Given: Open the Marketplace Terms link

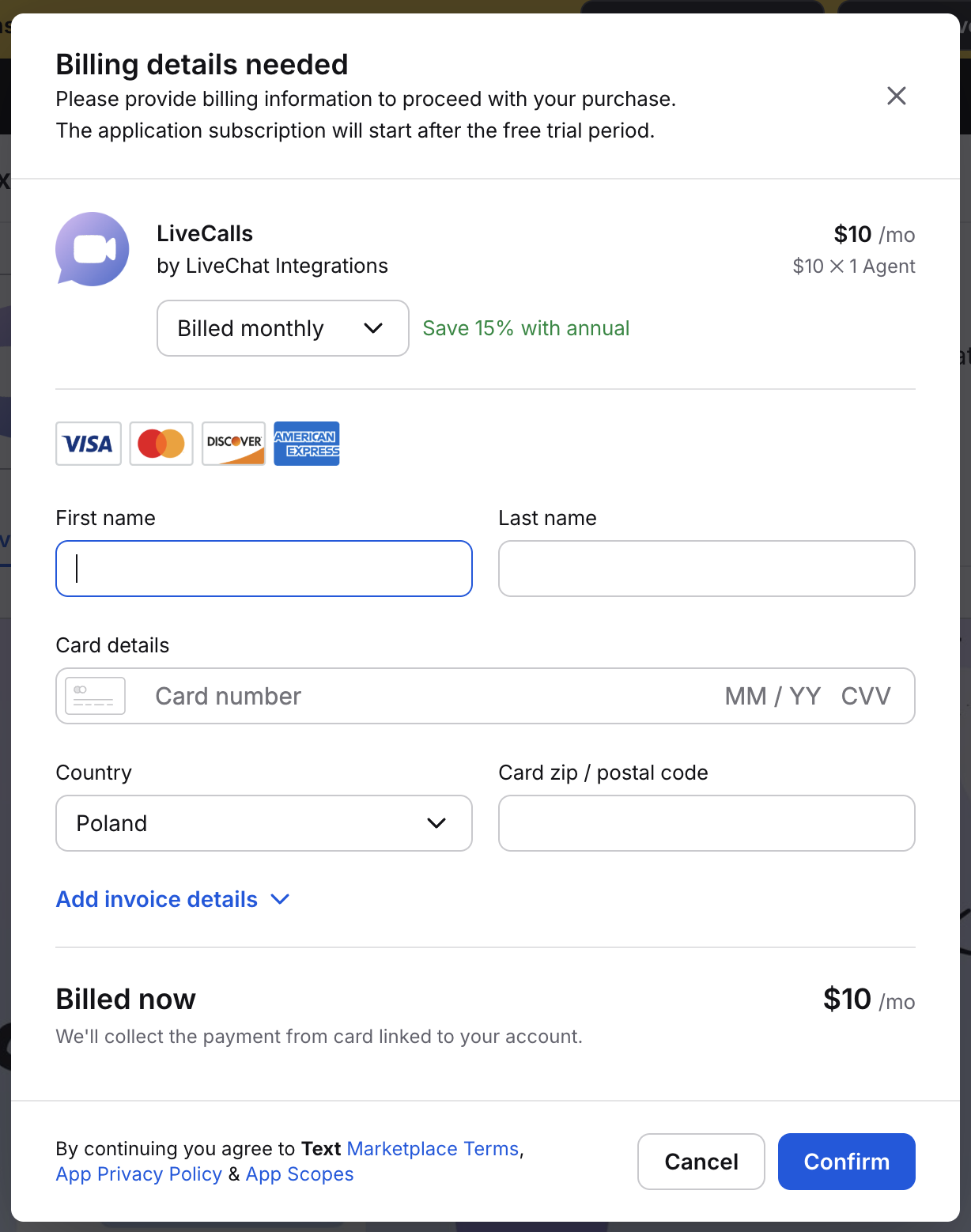Looking at the screenshot, I should coord(433,1148).
